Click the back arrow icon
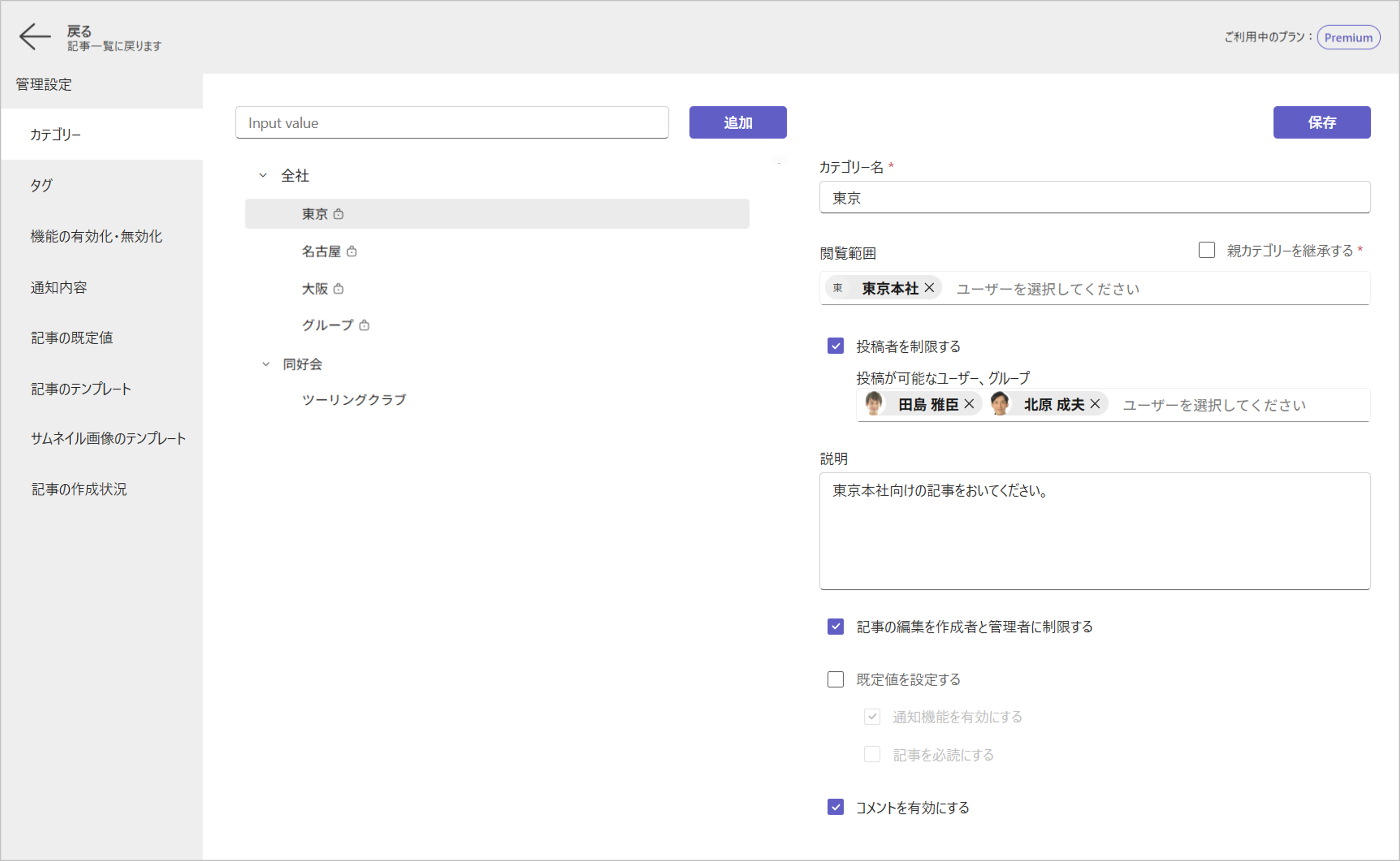This screenshot has height=861, width=1400. click(34, 37)
